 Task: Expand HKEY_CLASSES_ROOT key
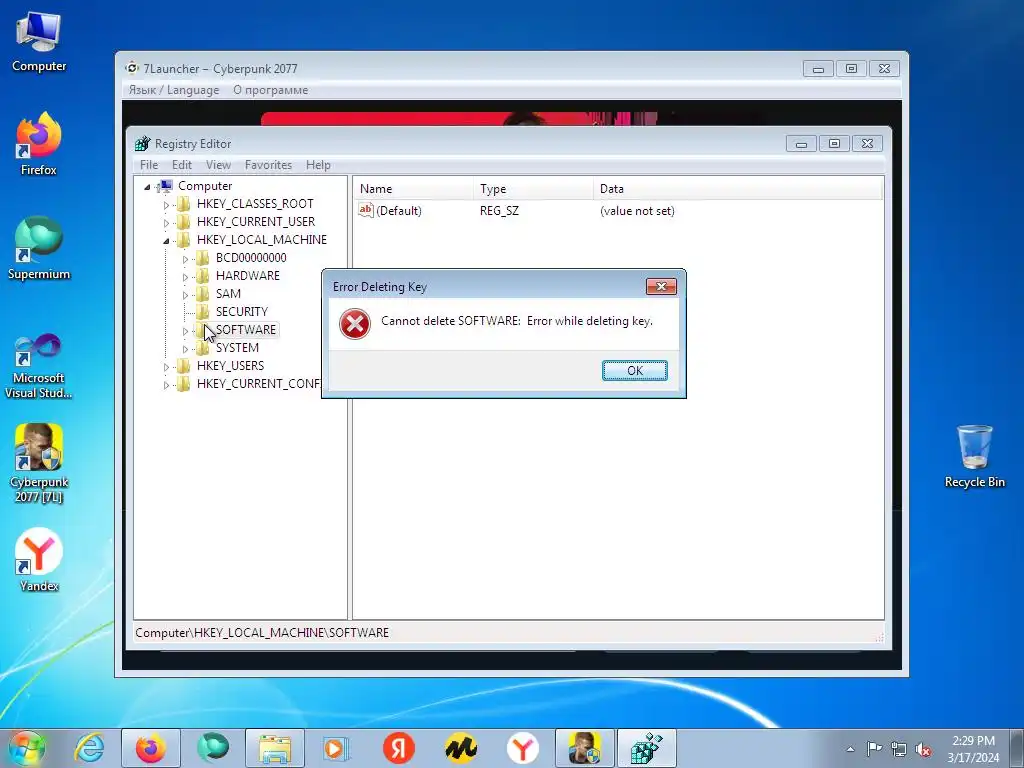pos(166,204)
